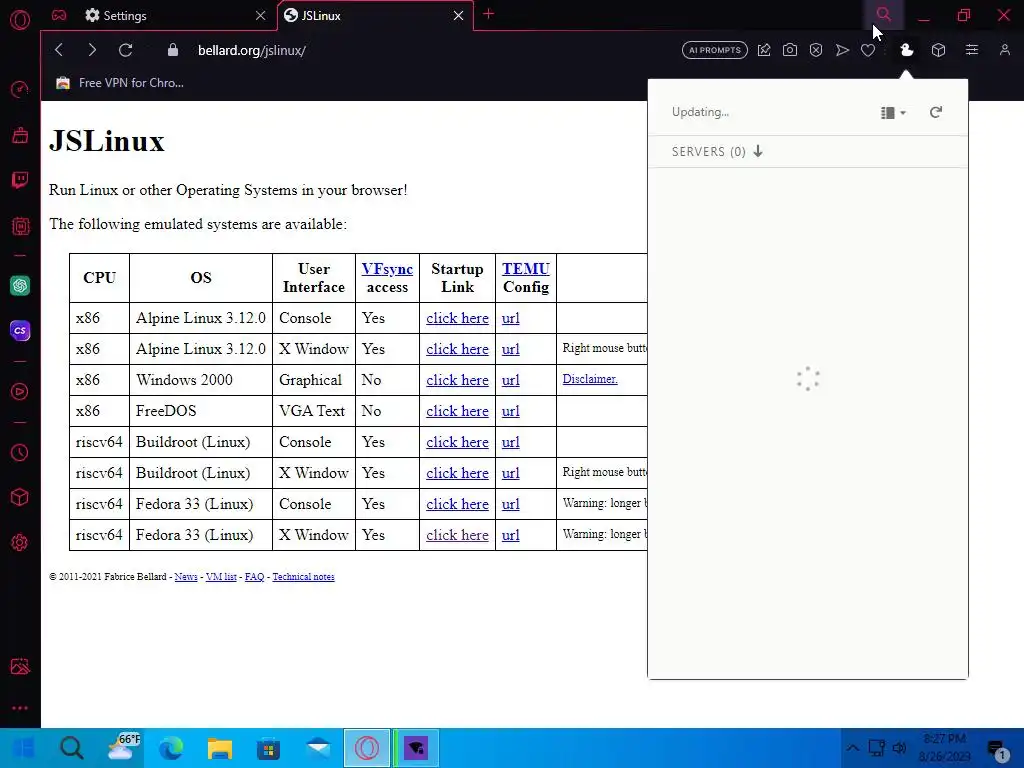The image size is (1024, 768).
Task: Open My Flow send icon
Action: coord(842,50)
